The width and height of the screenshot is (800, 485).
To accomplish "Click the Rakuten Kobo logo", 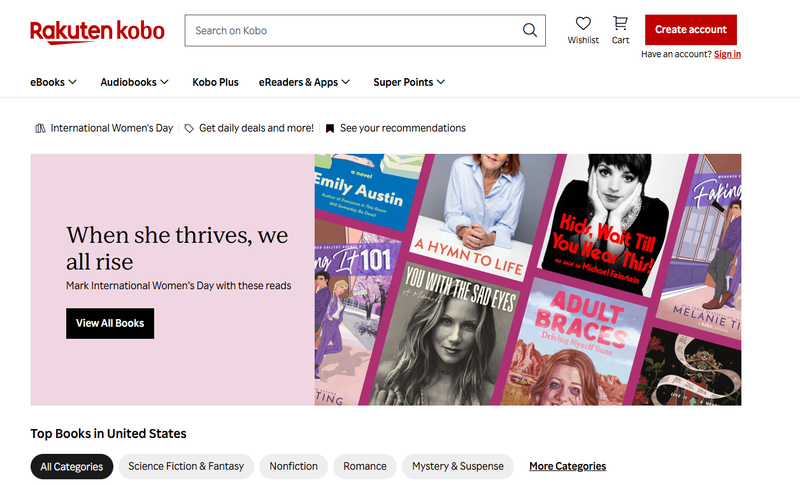I will click(x=97, y=32).
